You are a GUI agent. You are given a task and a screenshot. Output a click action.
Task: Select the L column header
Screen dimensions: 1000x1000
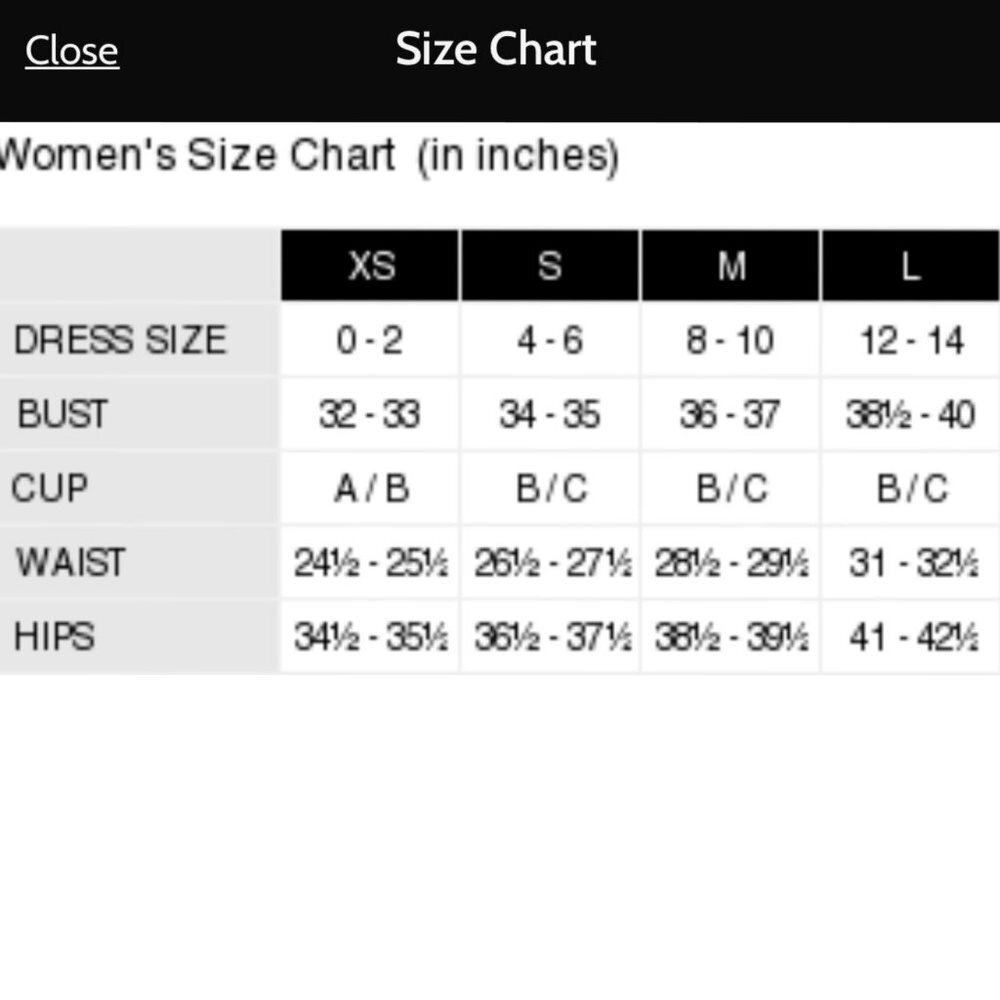tap(910, 266)
